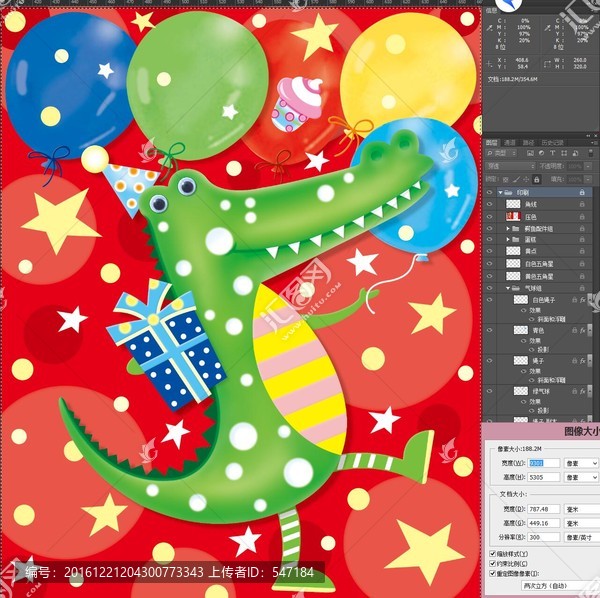Click lock transparent pixels icon
Viewport: 600px width, 598px height.
505,179
